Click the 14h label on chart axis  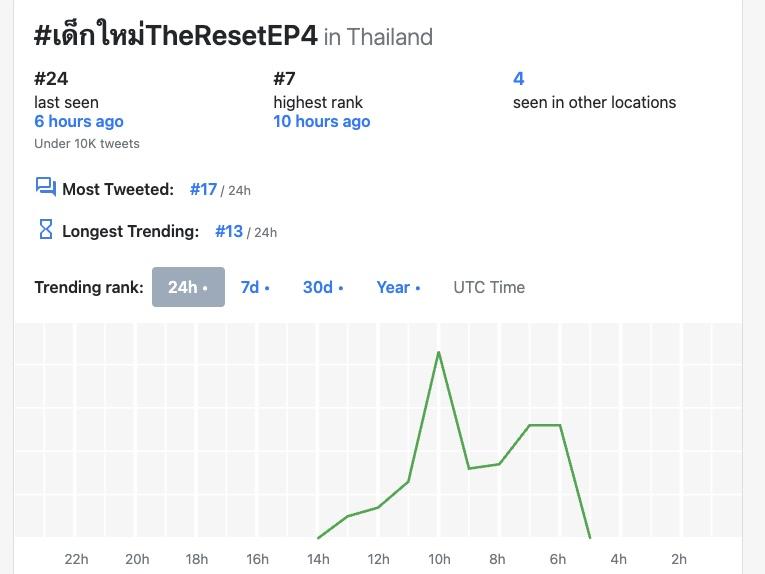click(318, 559)
